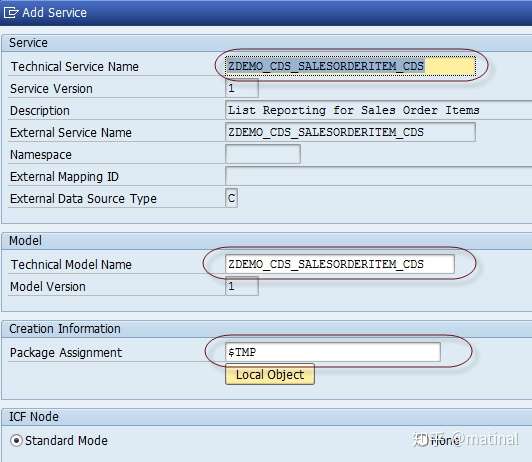Click the Description input field

tap(378, 110)
